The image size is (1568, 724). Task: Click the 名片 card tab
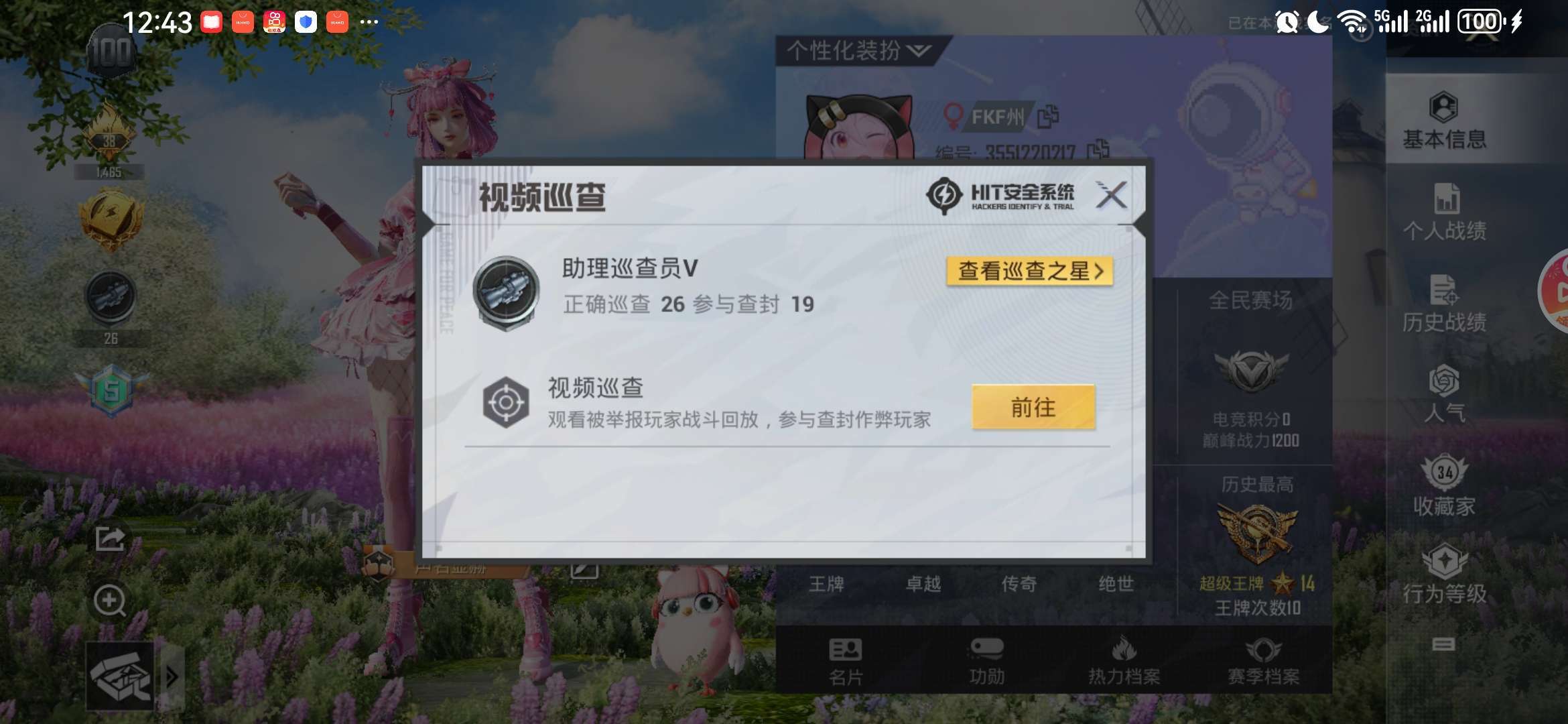click(x=846, y=661)
